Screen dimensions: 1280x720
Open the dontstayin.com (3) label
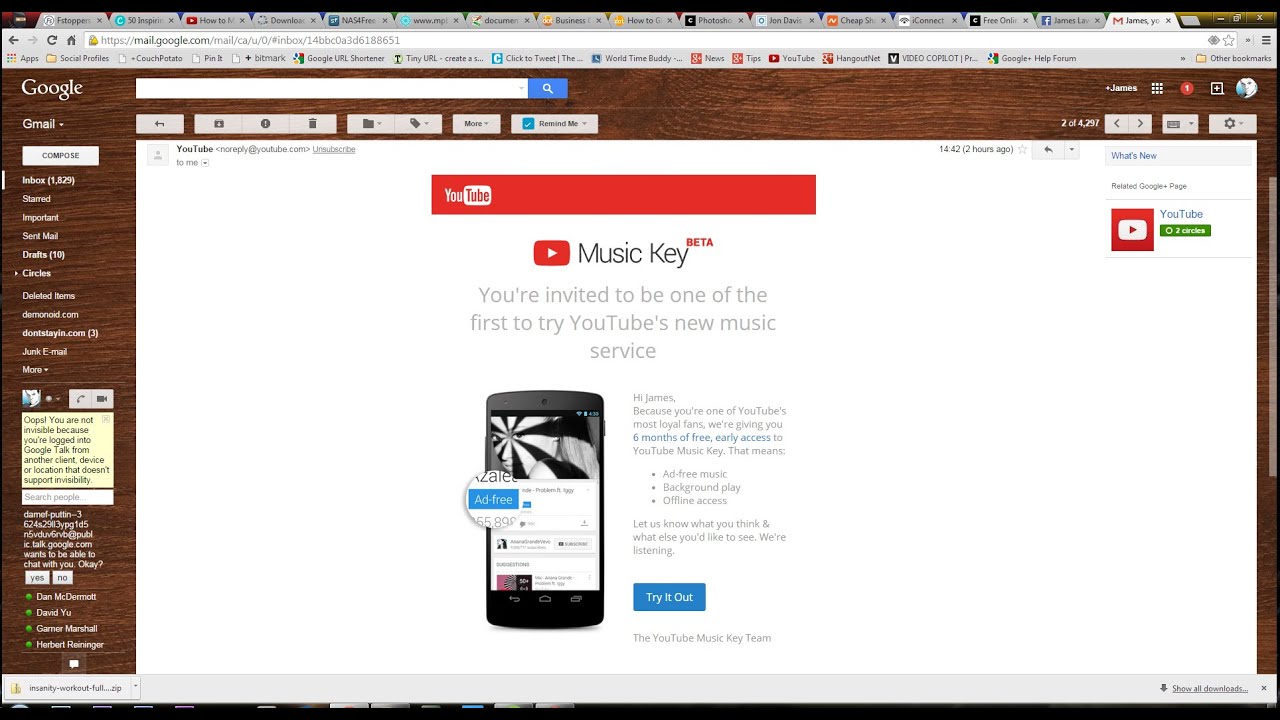(60, 333)
